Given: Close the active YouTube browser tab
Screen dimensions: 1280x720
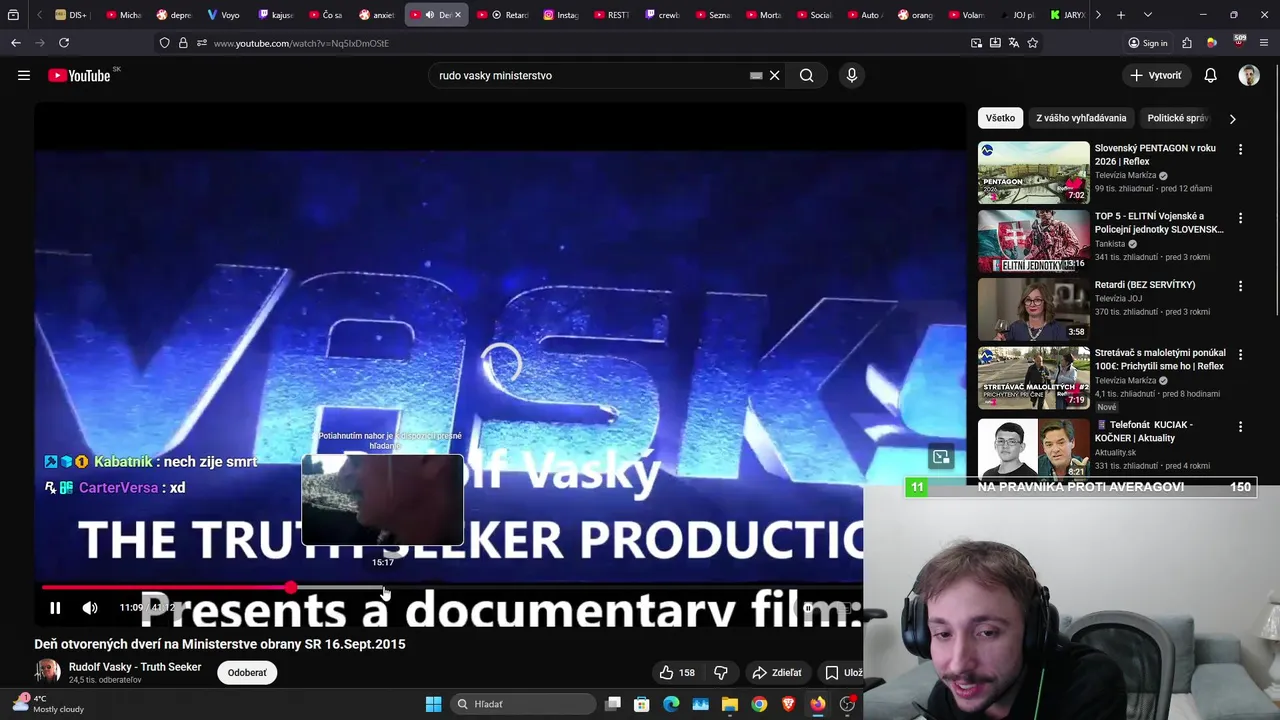Looking at the screenshot, I should [458, 15].
